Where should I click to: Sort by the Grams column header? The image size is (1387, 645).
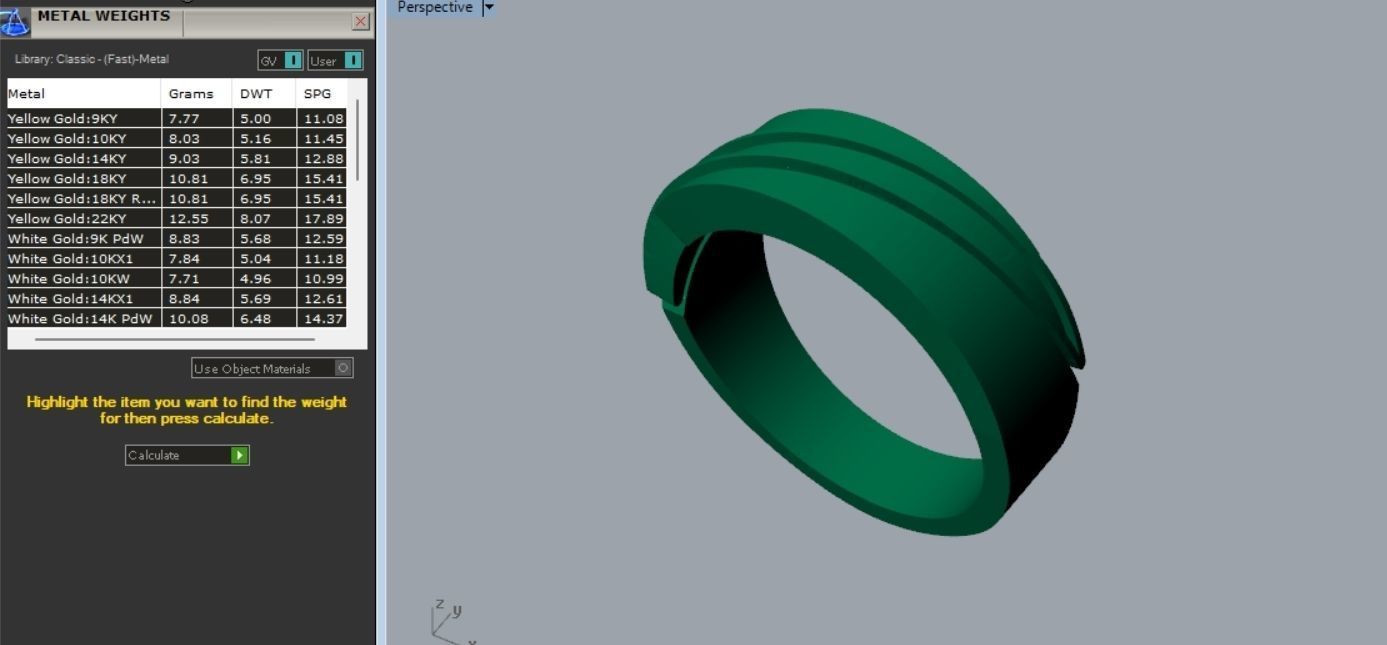click(197, 94)
